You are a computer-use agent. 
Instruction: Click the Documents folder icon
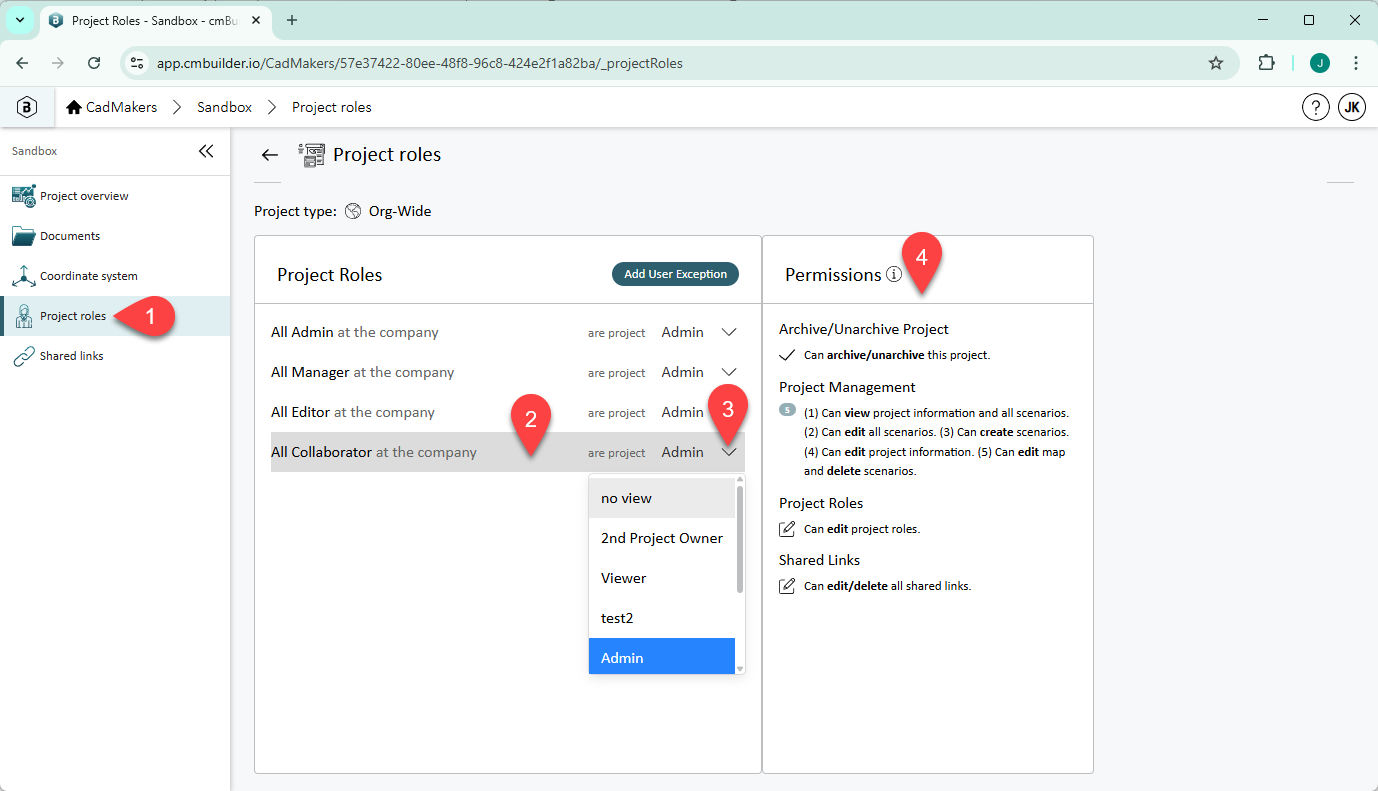coord(24,236)
